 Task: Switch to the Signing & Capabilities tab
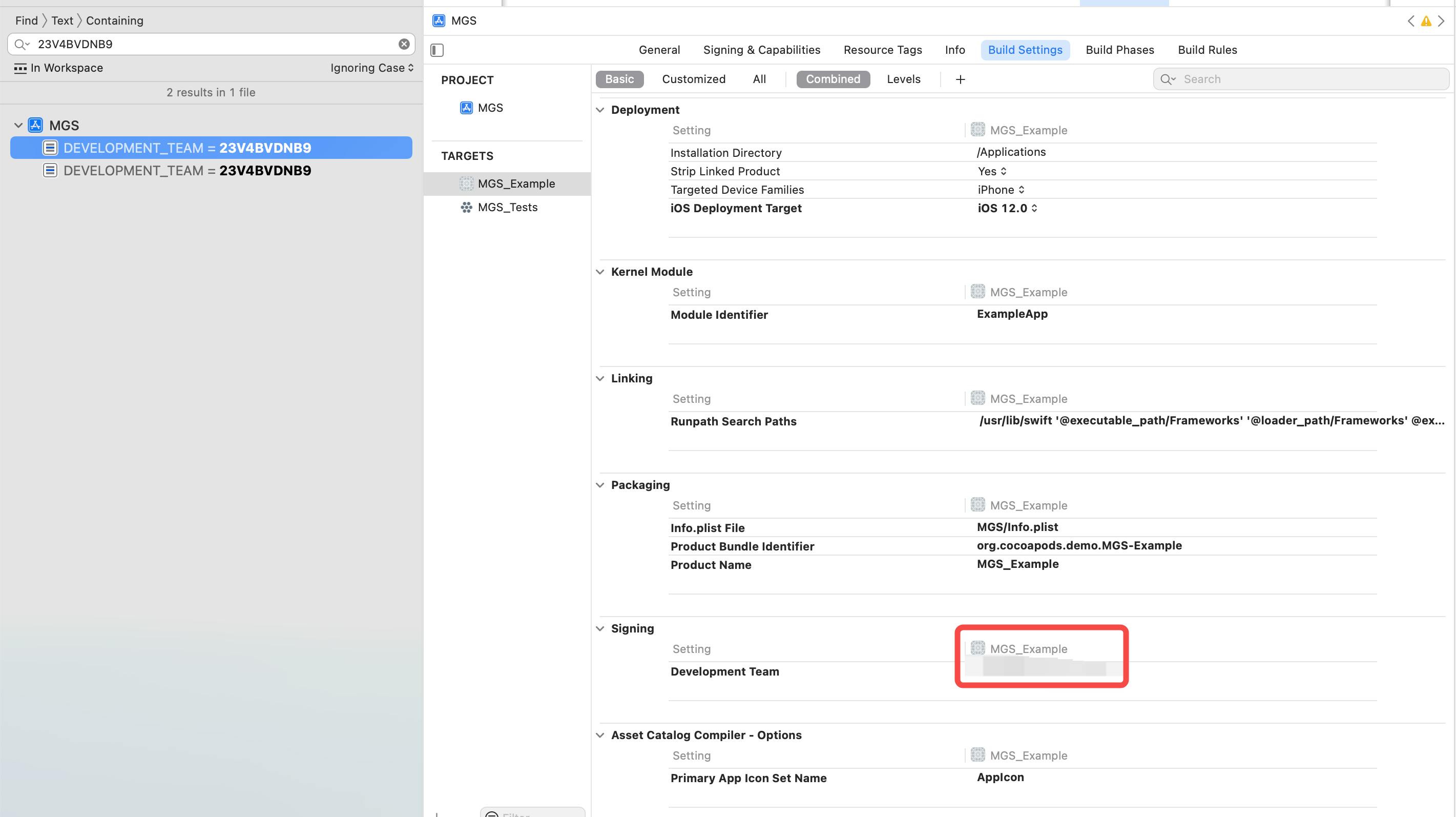point(761,49)
